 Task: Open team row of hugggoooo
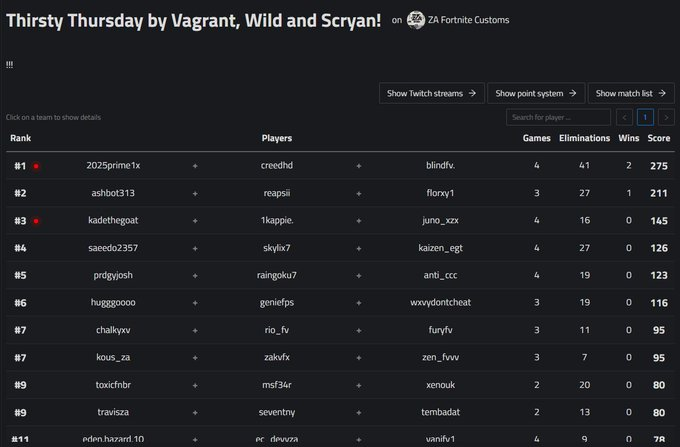(340, 303)
